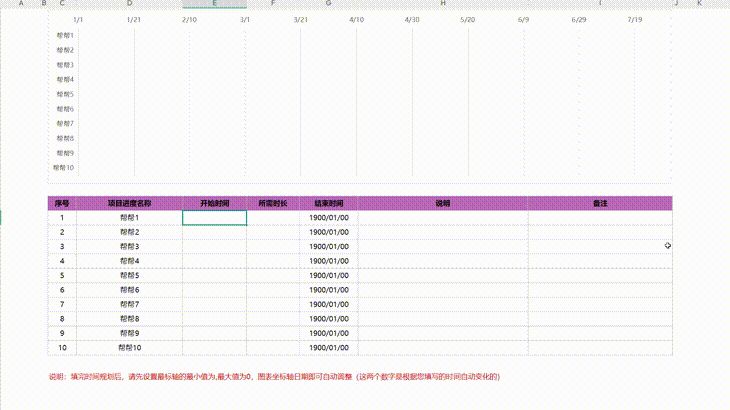Select the 帮帮5 label on the chart
The image size is (730, 410).
(65, 94)
